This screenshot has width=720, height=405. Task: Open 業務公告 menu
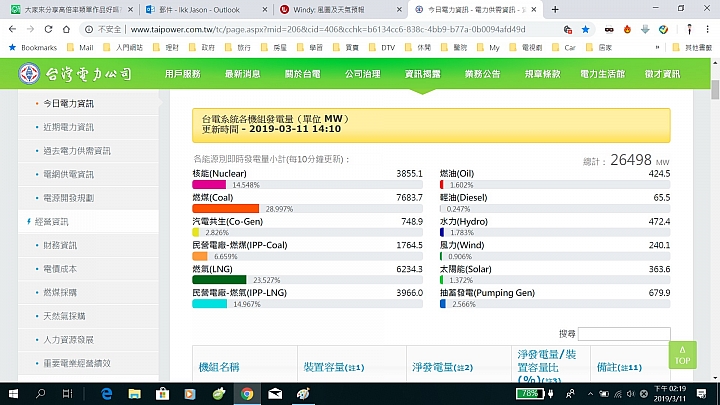(x=483, y=74)
